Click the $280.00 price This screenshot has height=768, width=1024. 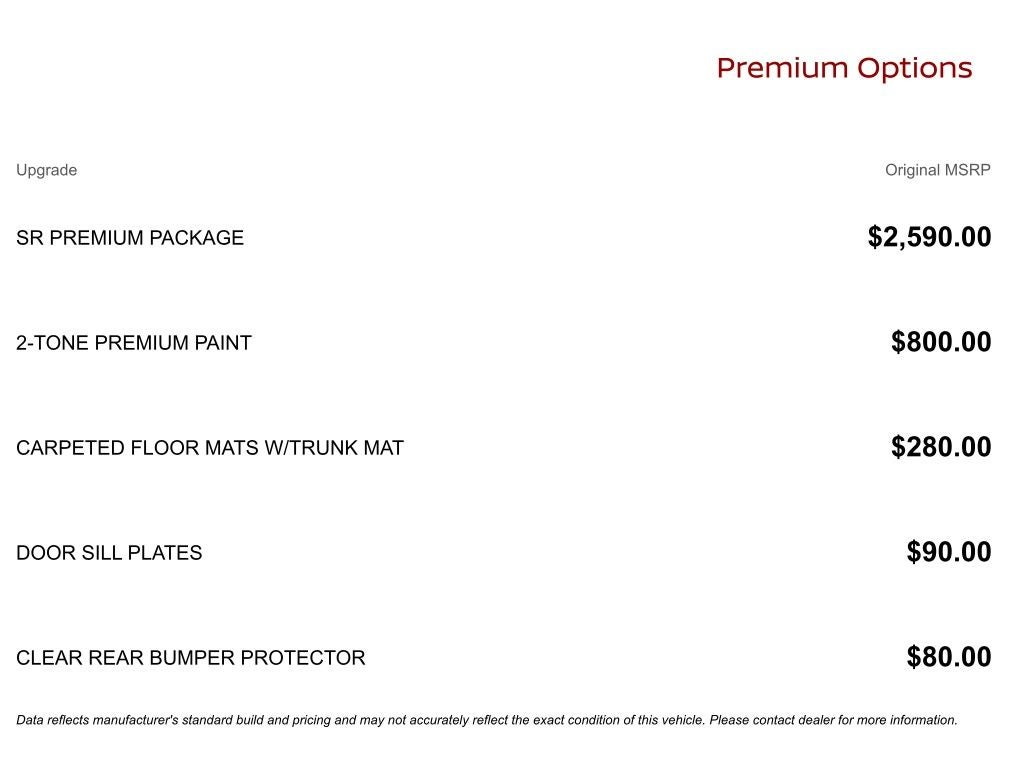[941, 447]
